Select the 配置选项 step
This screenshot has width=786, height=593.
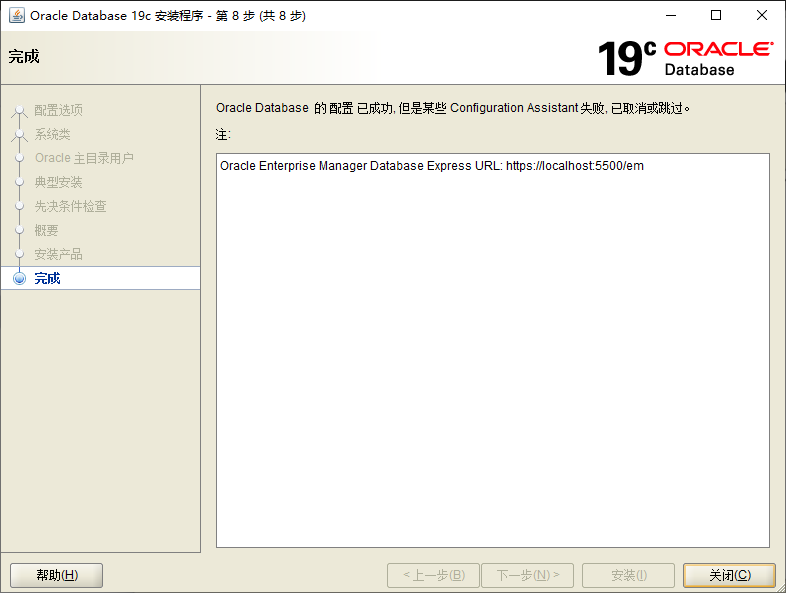58,110
